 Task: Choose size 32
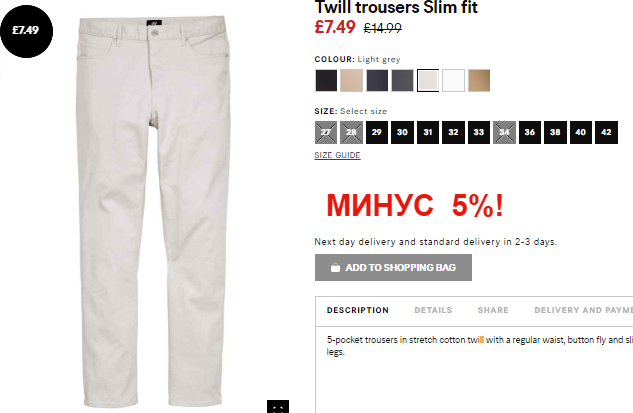tap(453, 132)
